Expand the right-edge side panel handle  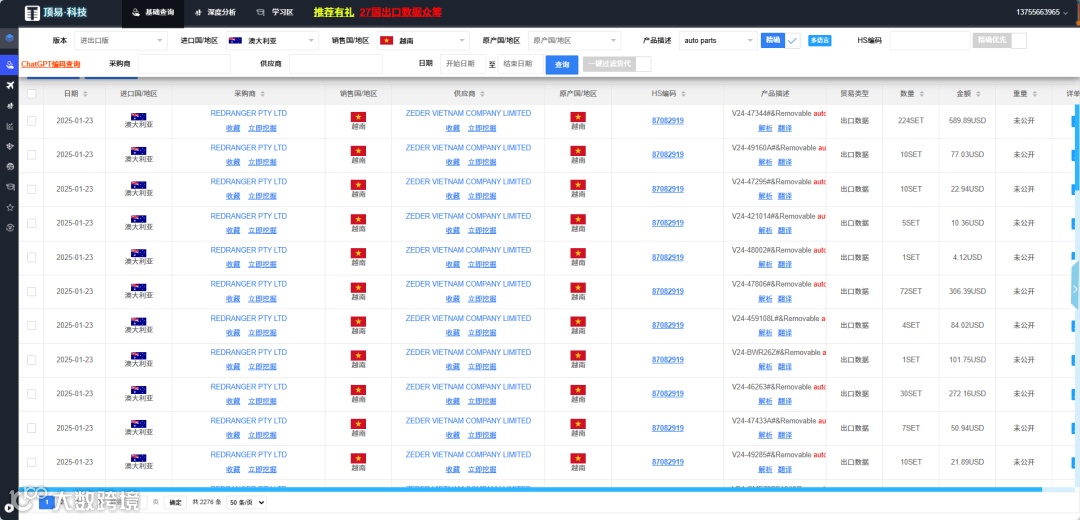pyautogui.click(x=1075, y=287)
